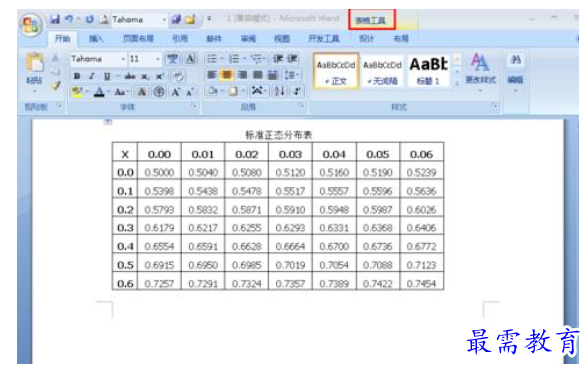This screenshot has height=373, width=588.
Task: Increase the paragraph indent
Action: point(293,59)
